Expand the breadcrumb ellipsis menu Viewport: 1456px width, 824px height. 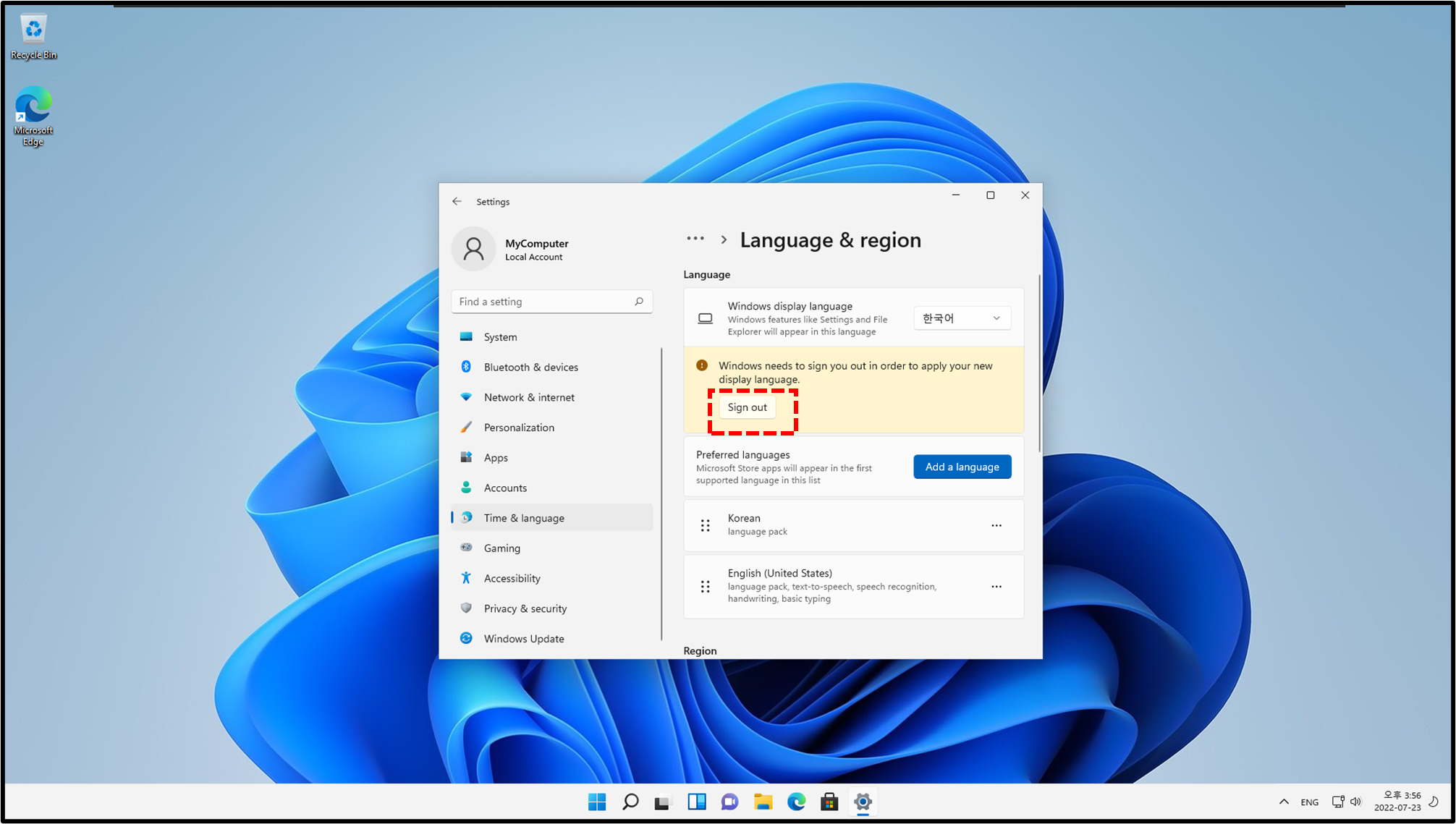point(695,239)
